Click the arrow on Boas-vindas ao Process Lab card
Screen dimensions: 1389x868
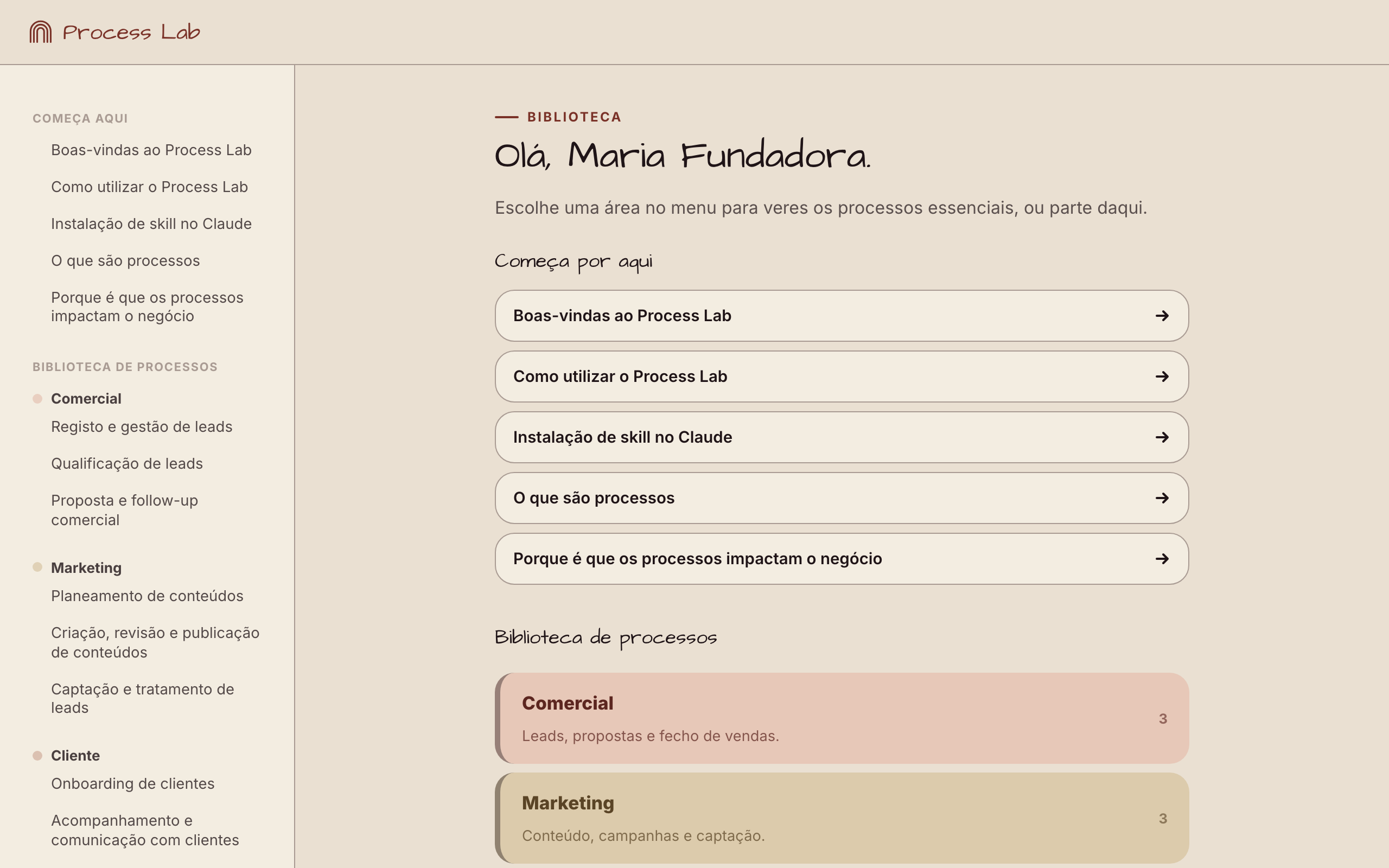tap(1162, 316)
